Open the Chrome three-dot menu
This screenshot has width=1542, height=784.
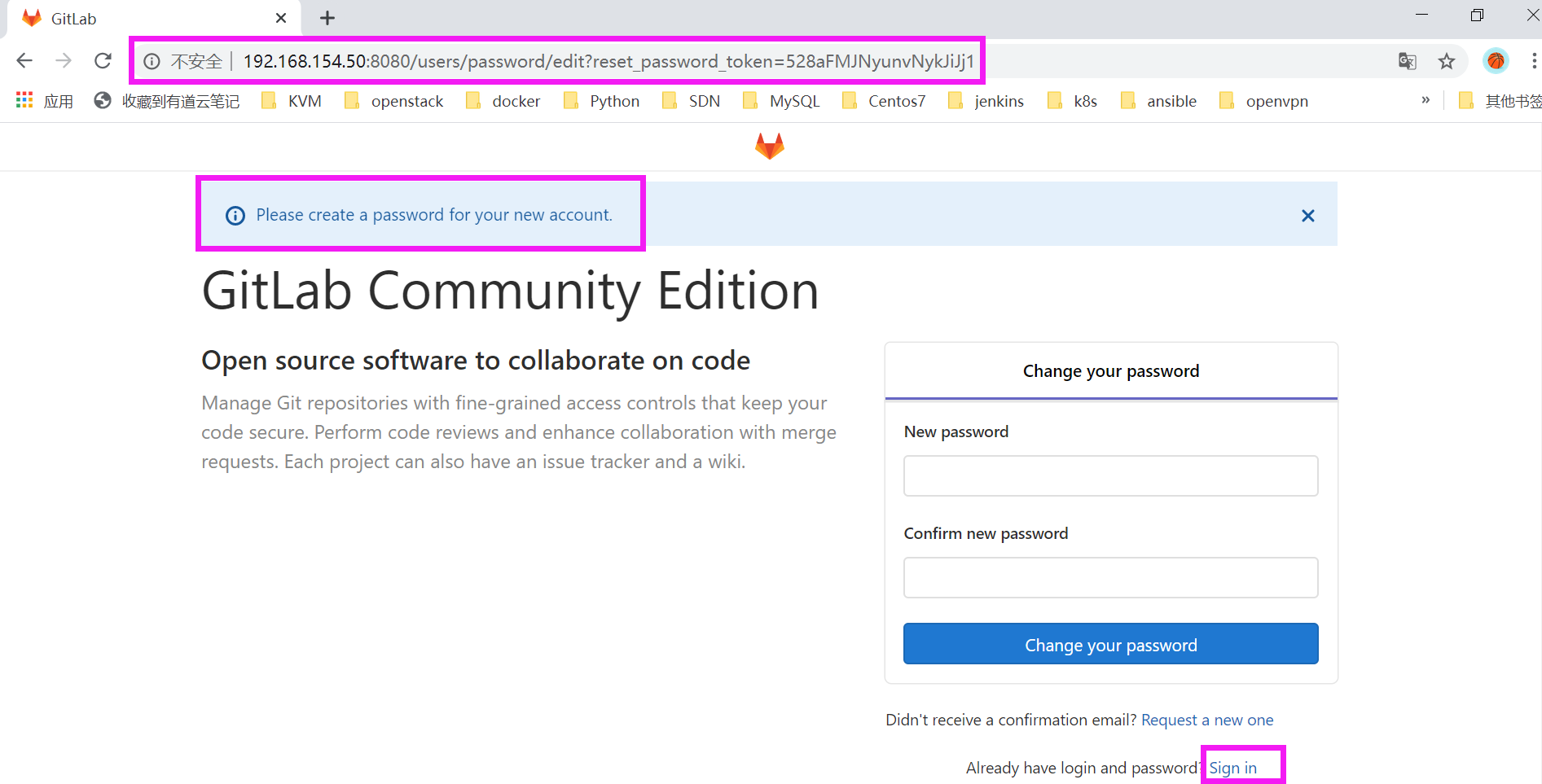(1533, 61)
